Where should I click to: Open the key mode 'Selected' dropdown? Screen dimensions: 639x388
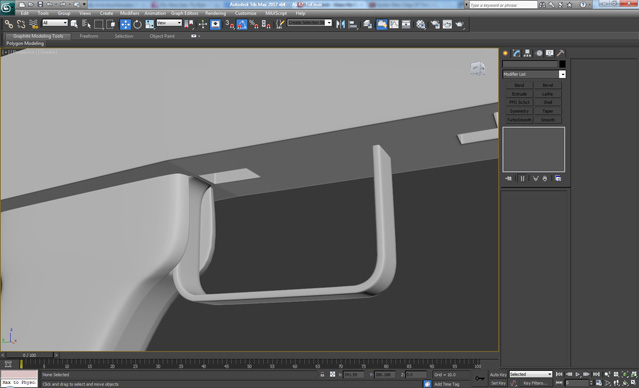click(531, 374)
